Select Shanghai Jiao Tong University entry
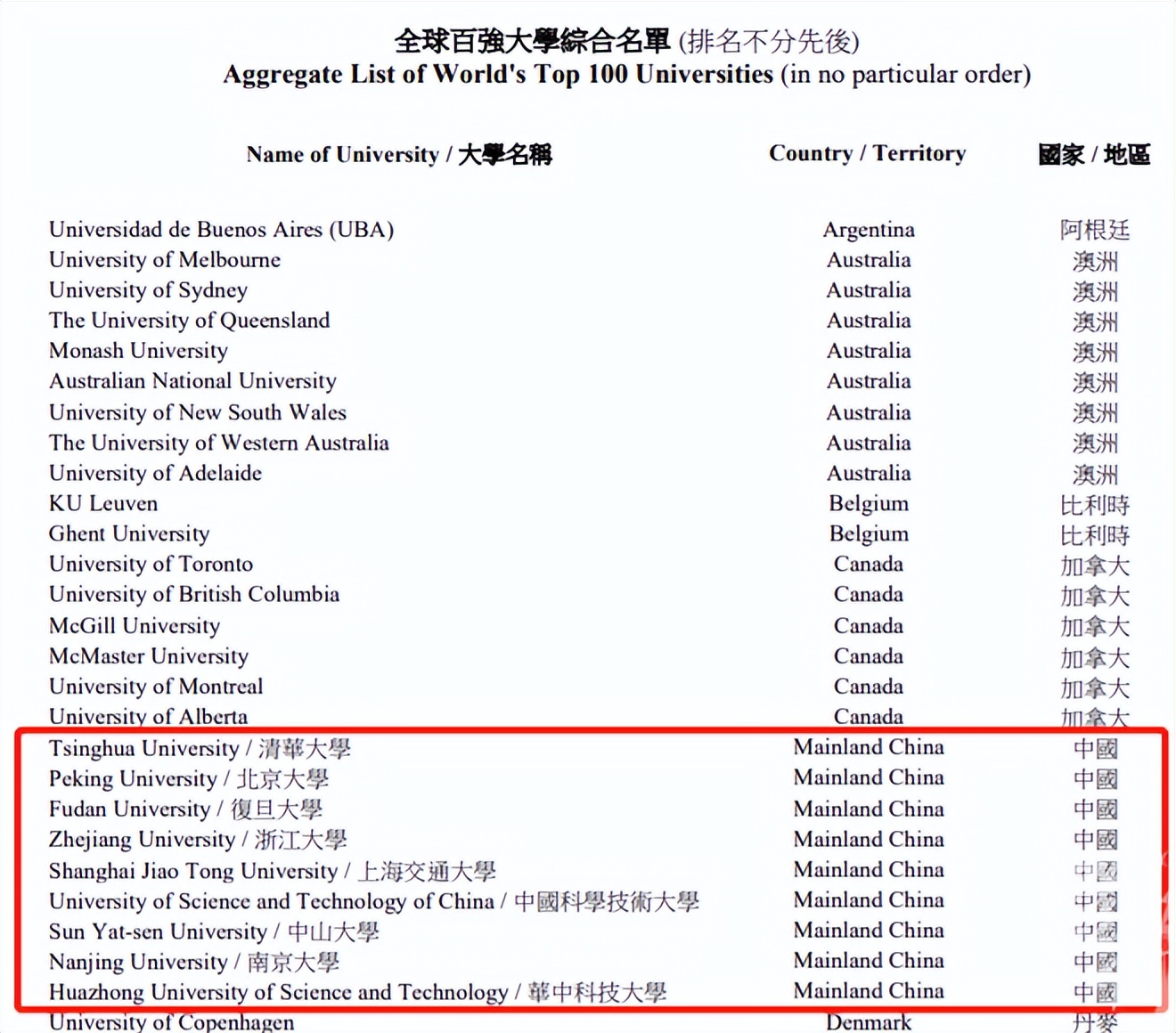This screenshot has width=1176, height=1033. (273, 870)
